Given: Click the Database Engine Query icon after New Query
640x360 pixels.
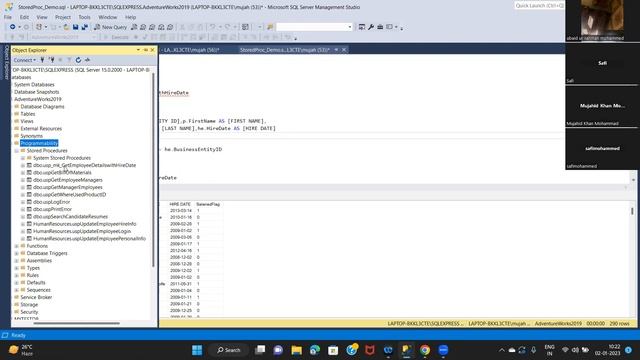Looking at the screenshot, I should [134, 27].
